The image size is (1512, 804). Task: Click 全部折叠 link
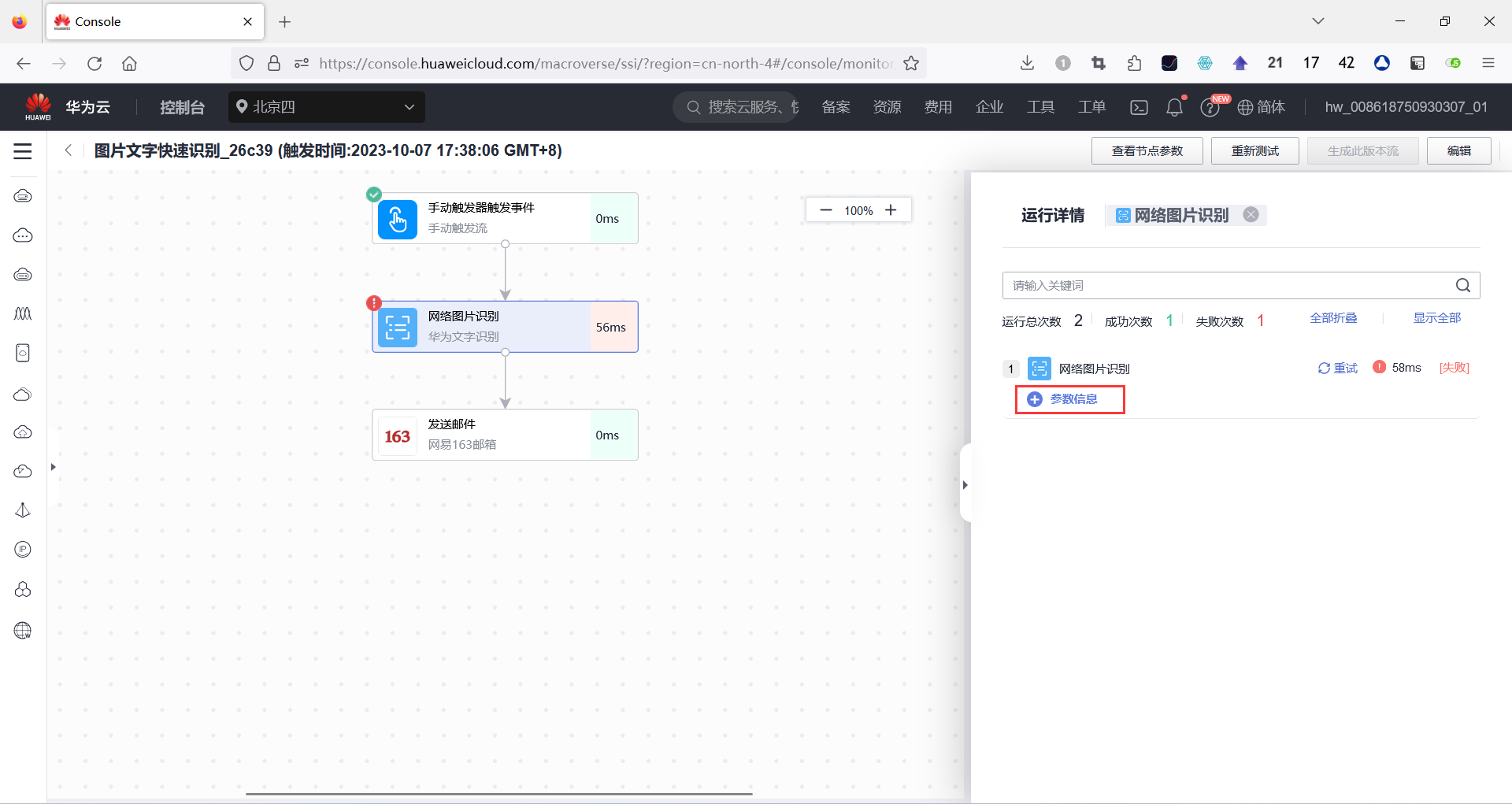point(1333,317)
